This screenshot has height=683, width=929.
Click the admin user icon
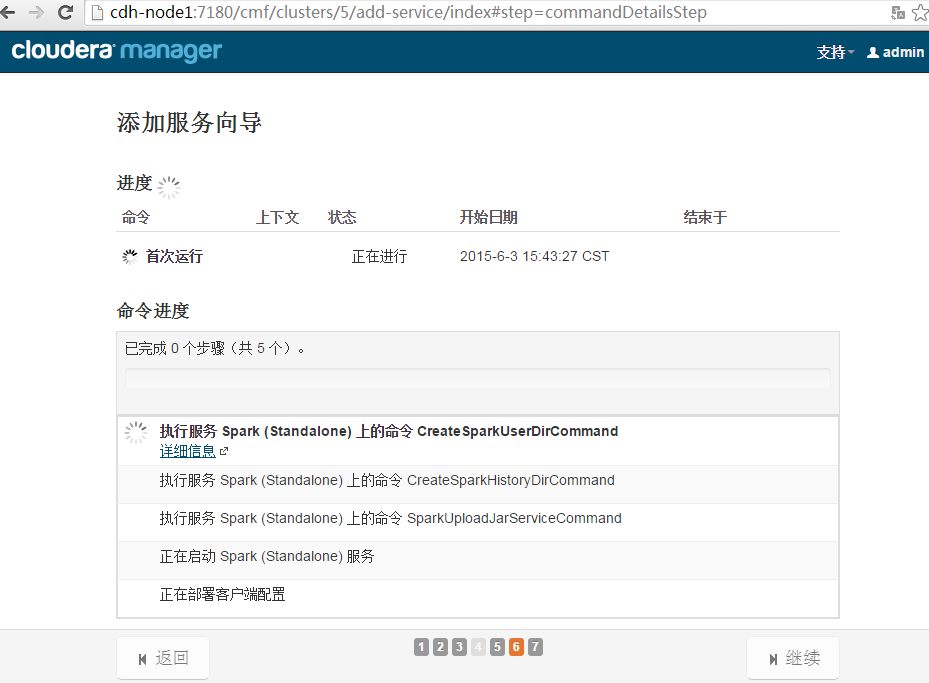tap(873, 52)
